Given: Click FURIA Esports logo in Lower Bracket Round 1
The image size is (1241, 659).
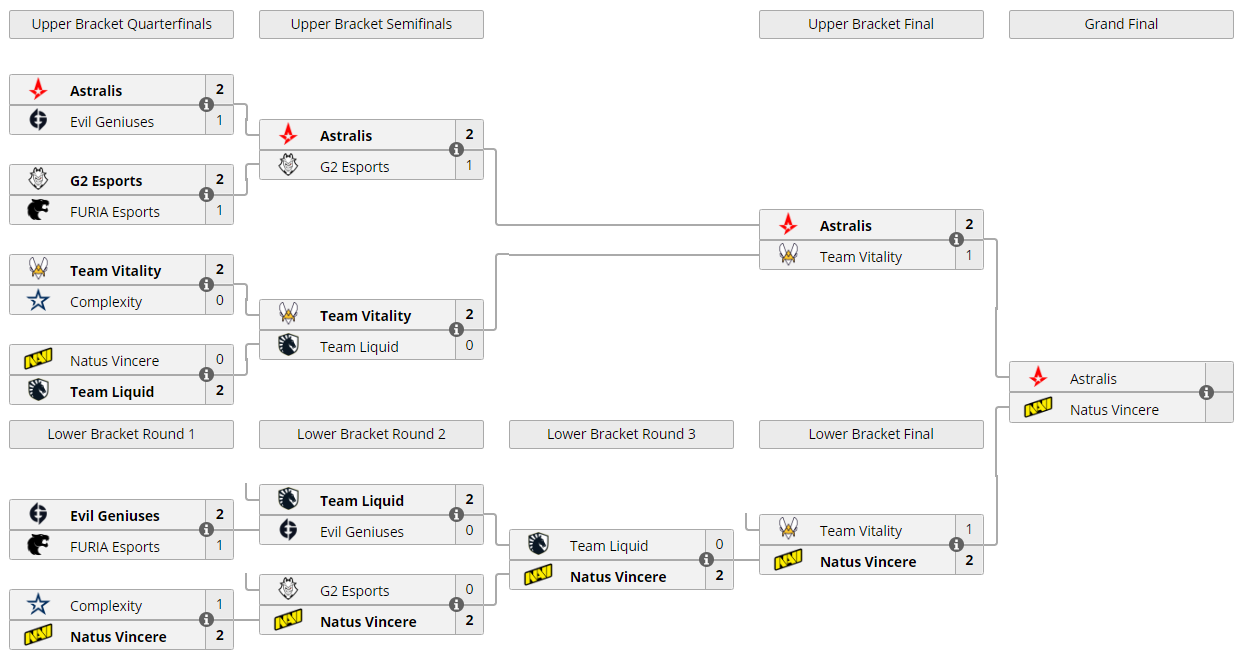Looking at the screenshot, I should click(38, 546).
